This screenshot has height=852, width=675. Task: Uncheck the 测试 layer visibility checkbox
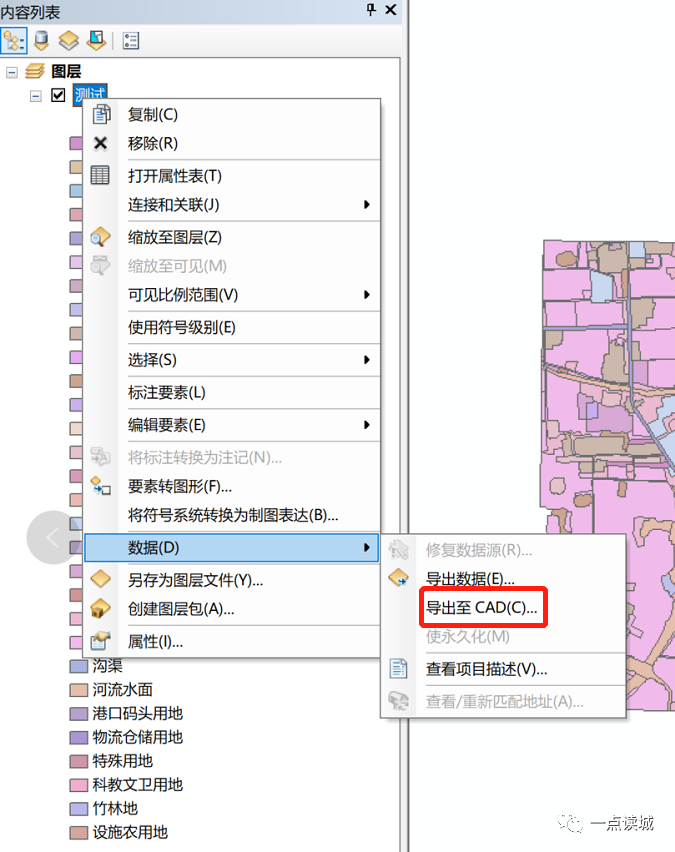(x=58, y=96)
